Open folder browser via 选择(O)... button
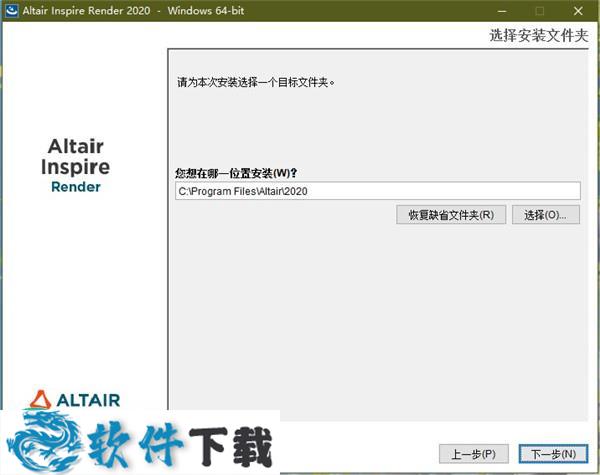Viewport: 600px width, 475px height. (546, 215)
